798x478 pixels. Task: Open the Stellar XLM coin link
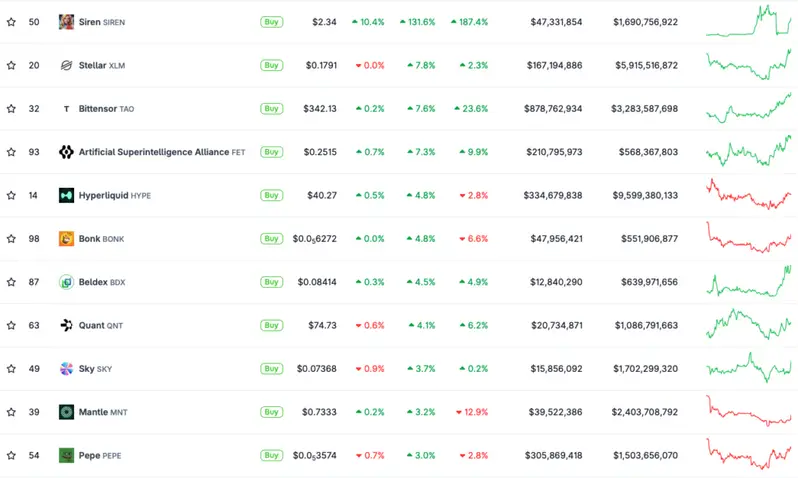[x=102, y=65]
